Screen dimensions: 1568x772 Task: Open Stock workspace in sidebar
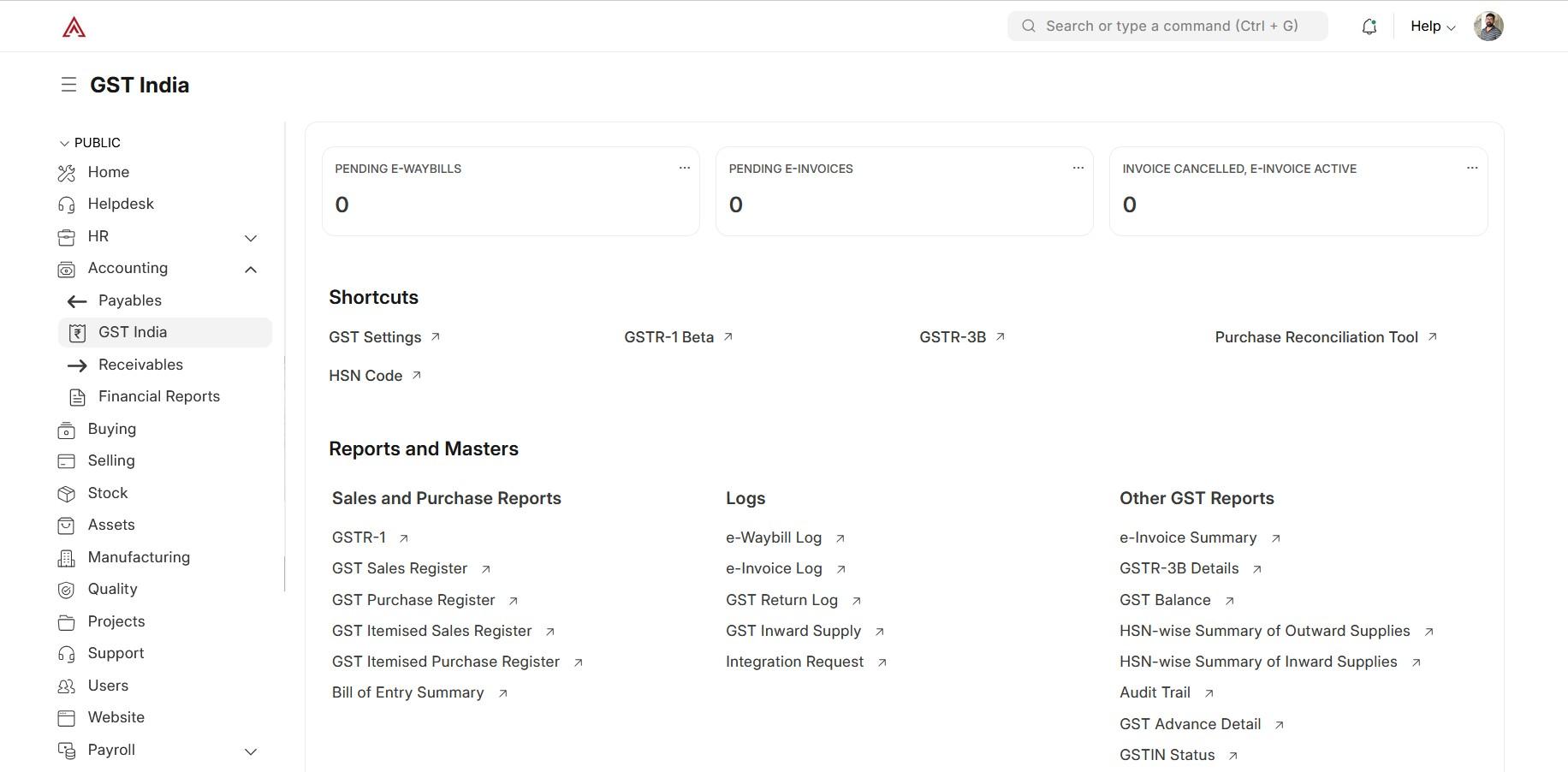click(108, 493)
